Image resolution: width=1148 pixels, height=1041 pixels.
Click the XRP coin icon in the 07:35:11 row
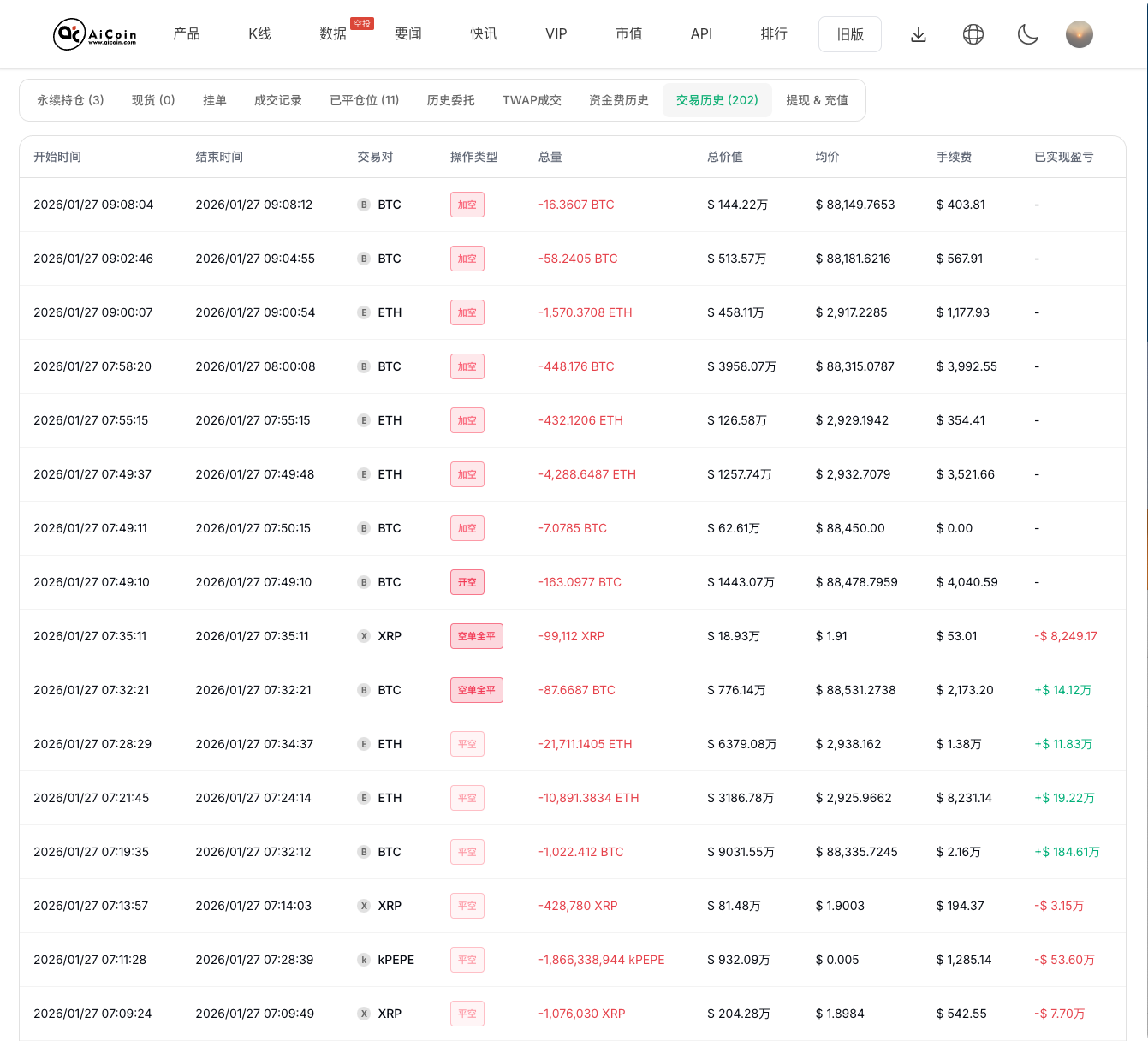[x=364, y=636]
